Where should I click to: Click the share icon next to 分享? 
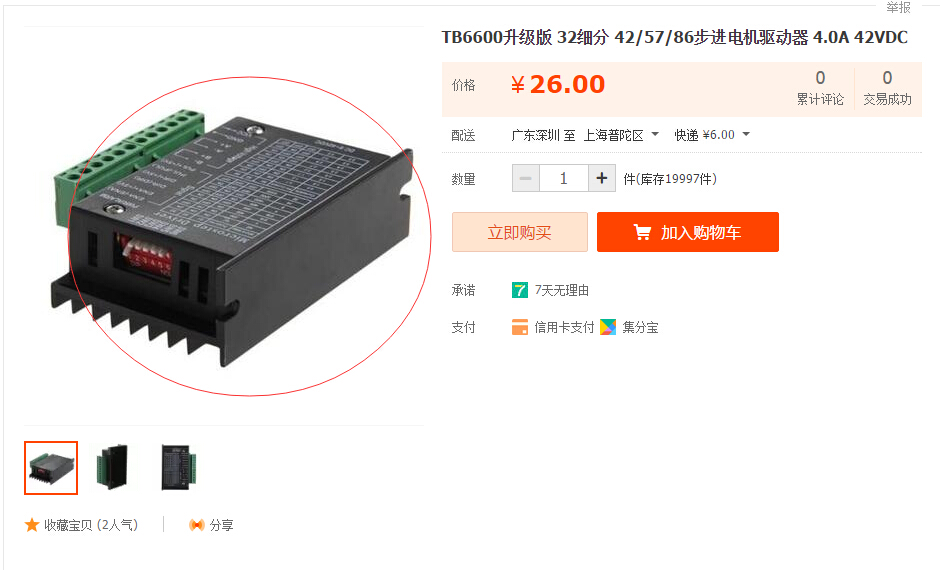pos(197,525)
